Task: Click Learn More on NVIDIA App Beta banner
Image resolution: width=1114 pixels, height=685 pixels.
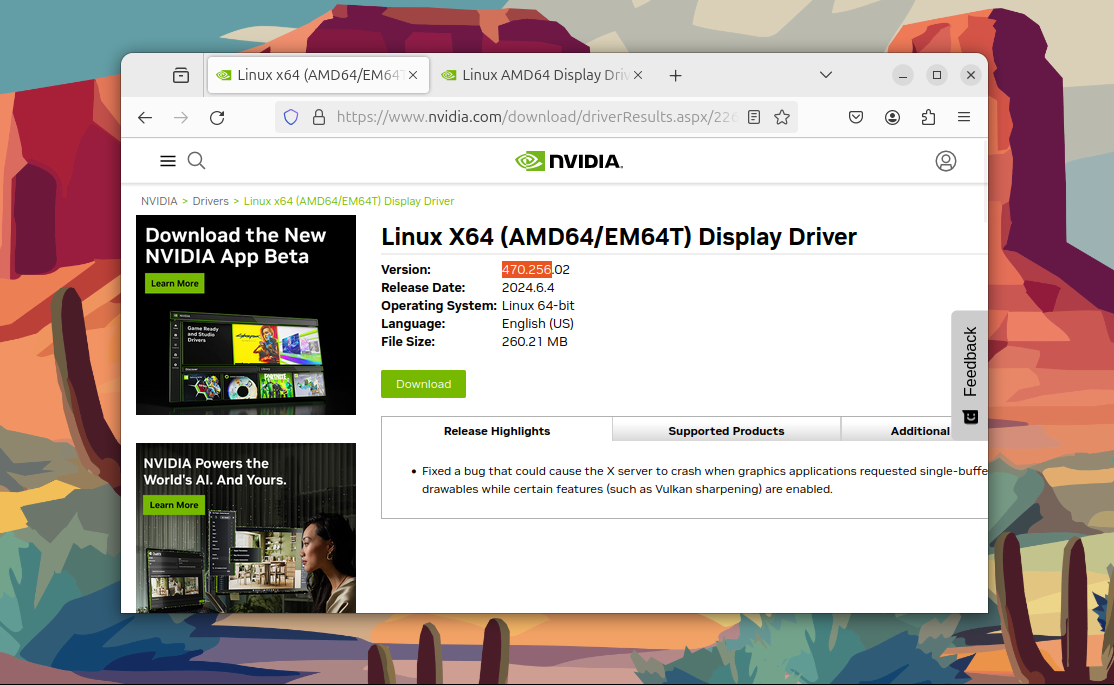Action: pos(175,284)
